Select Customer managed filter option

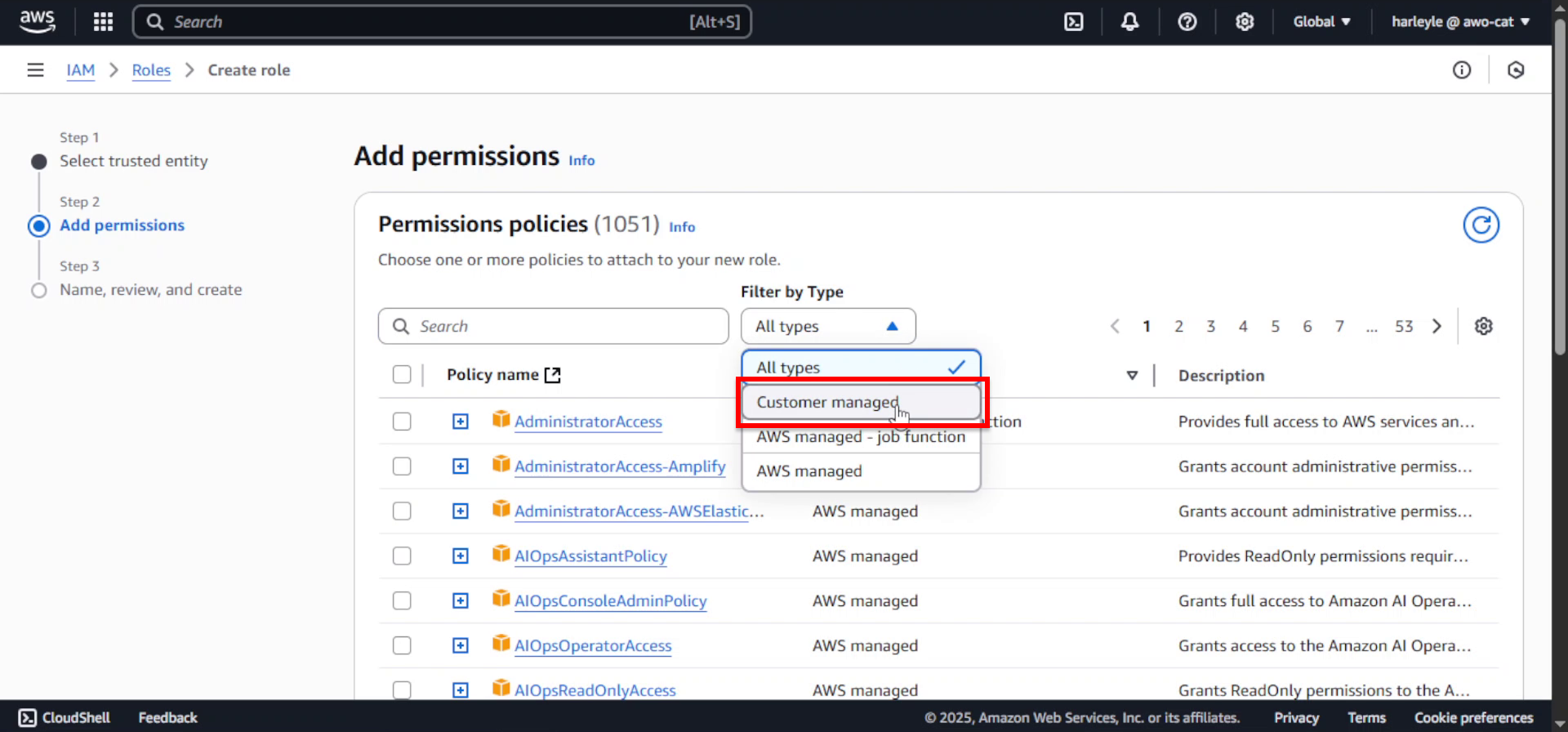point(861,402)
